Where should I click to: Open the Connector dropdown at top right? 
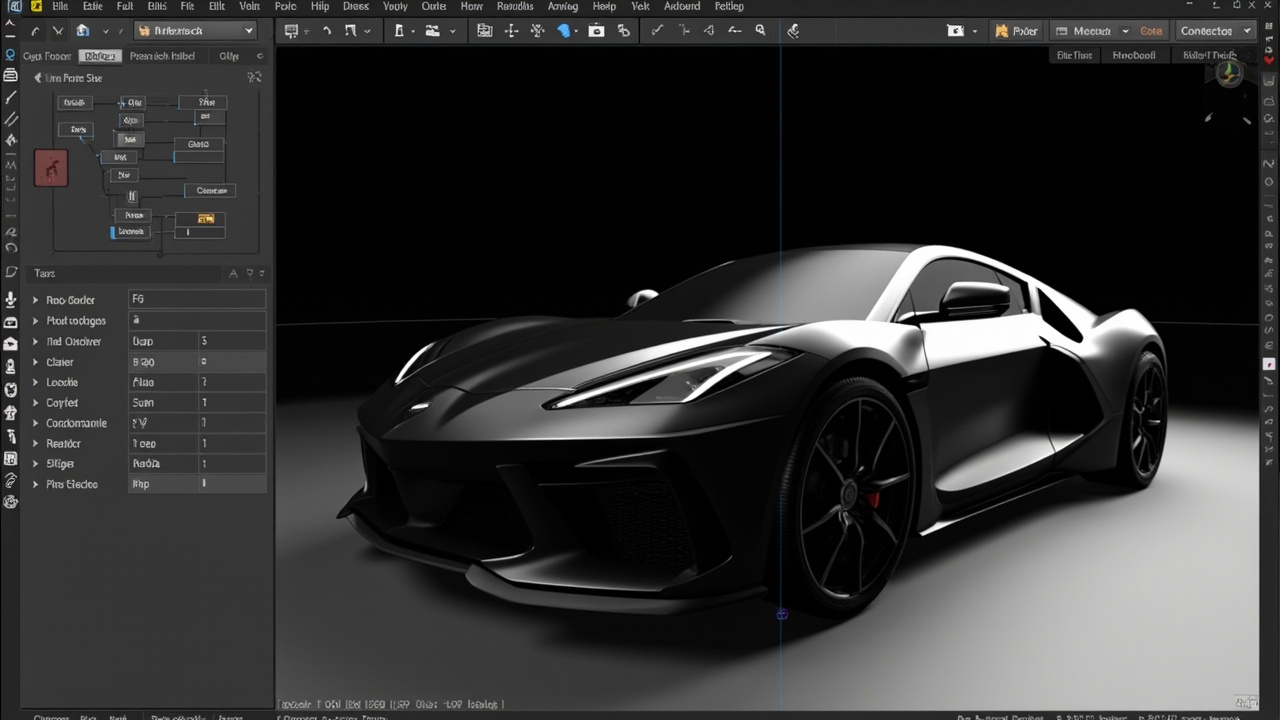point(1214,31)
